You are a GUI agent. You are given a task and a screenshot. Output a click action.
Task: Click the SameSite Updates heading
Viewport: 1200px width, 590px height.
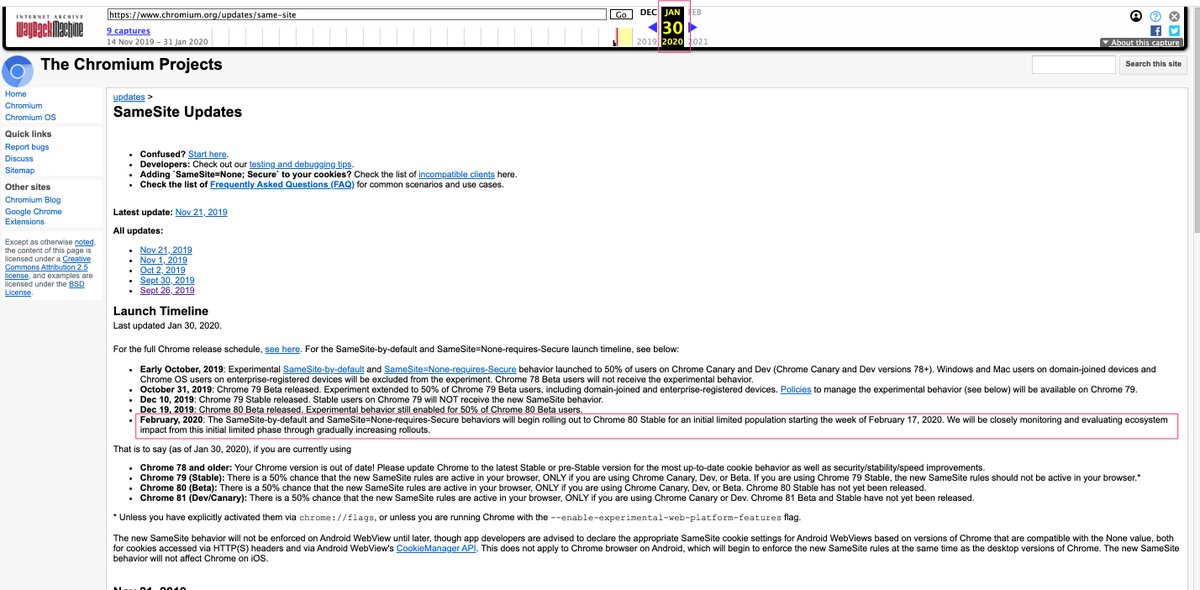click(177, 111)
